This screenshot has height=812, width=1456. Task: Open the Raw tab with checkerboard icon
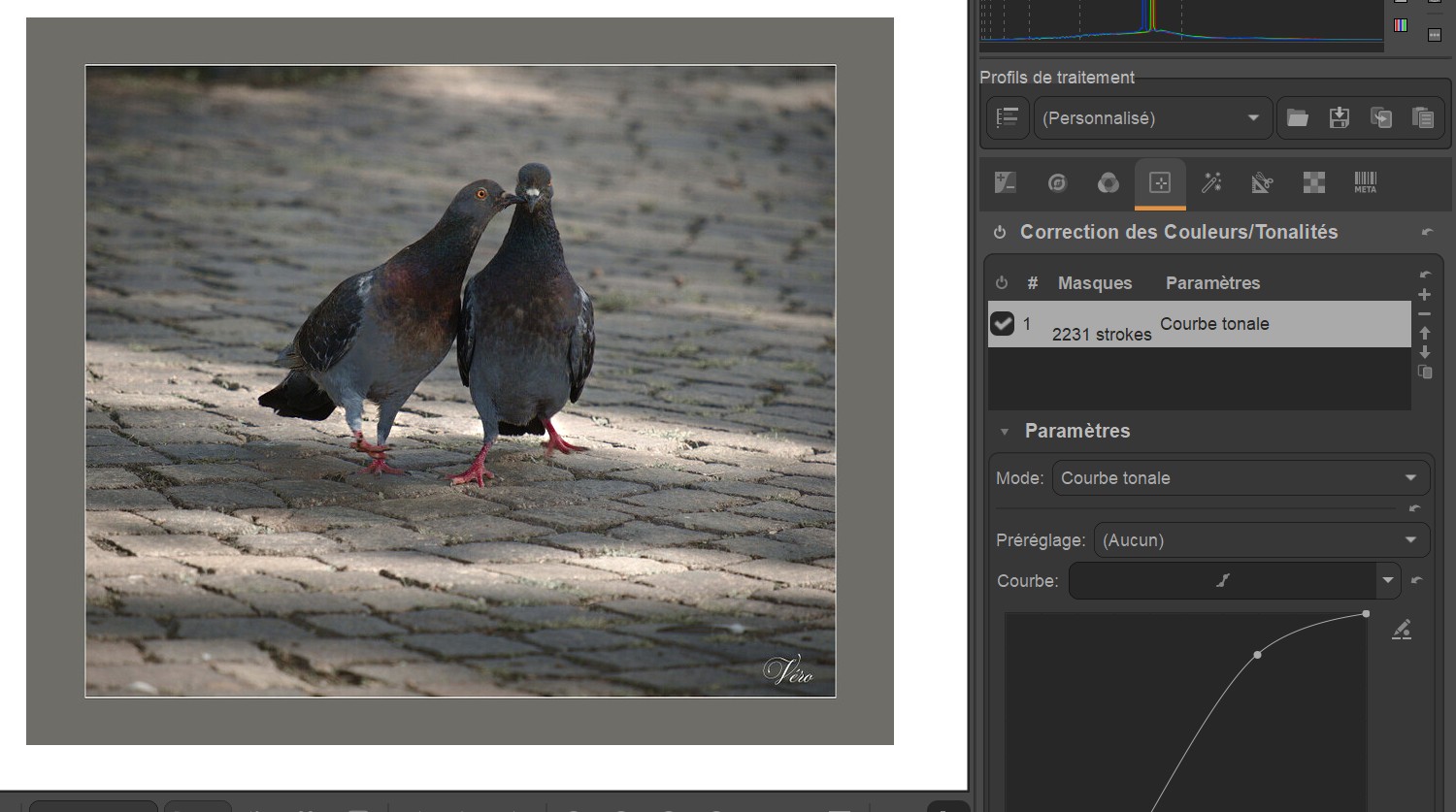(1313, 182)
